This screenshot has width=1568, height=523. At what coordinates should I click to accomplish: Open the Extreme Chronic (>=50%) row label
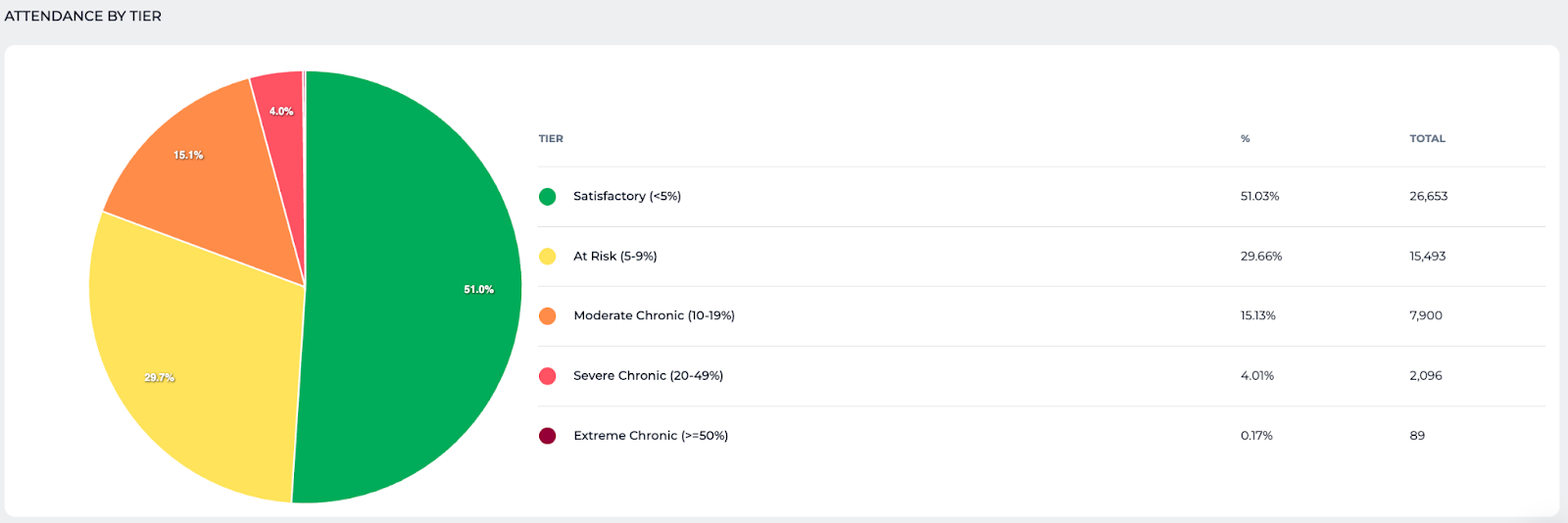651,436
